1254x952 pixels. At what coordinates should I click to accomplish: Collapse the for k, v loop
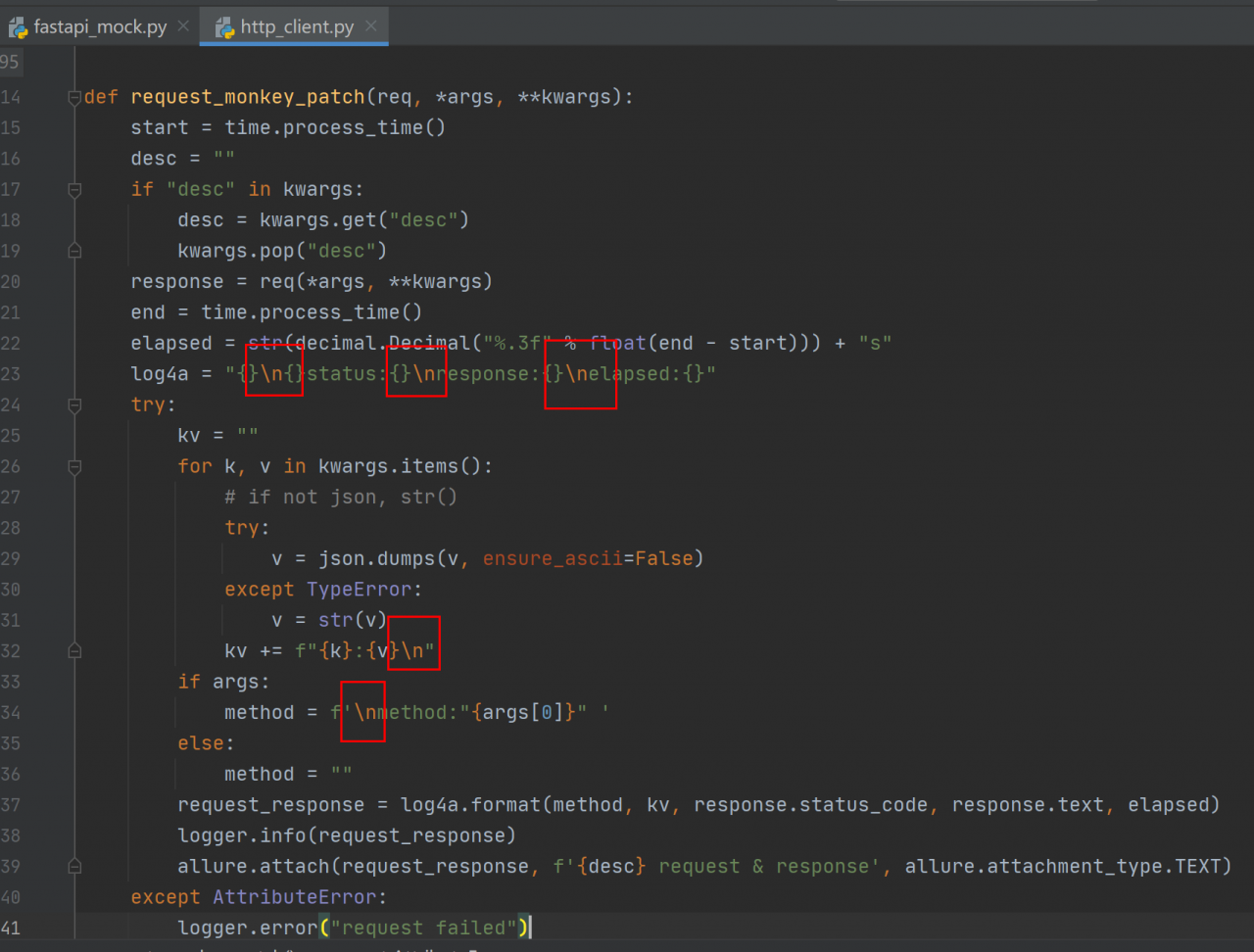point(73,466)
